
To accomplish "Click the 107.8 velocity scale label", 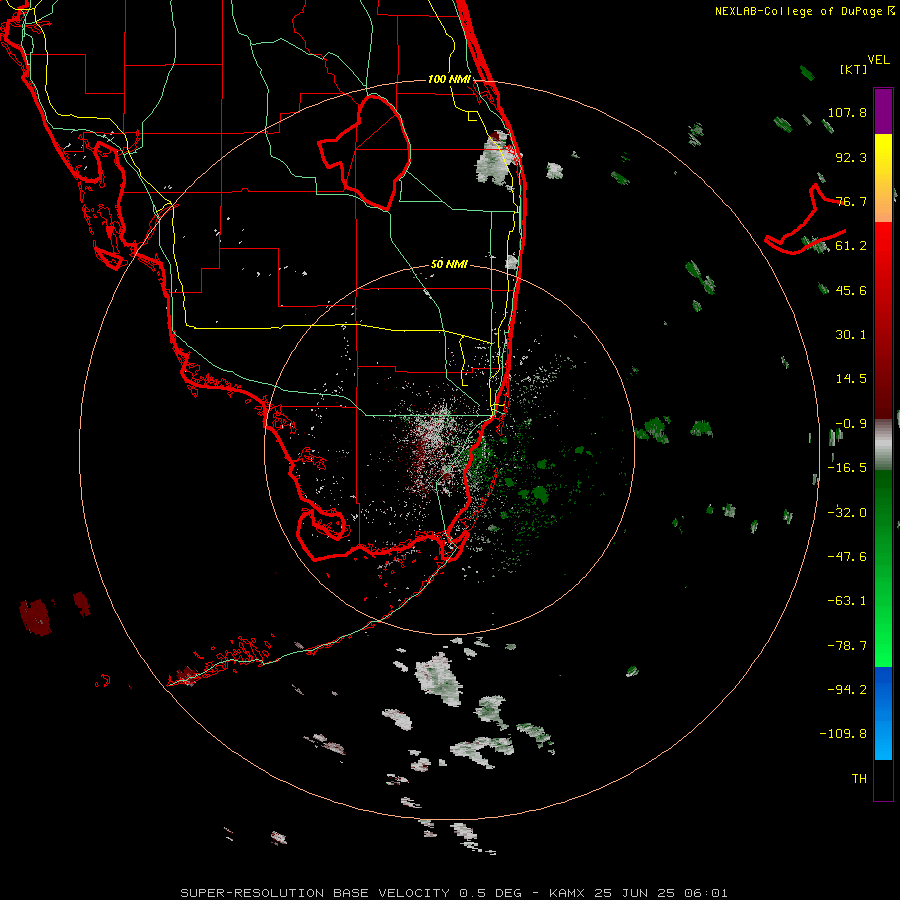I will coord(847,112).
